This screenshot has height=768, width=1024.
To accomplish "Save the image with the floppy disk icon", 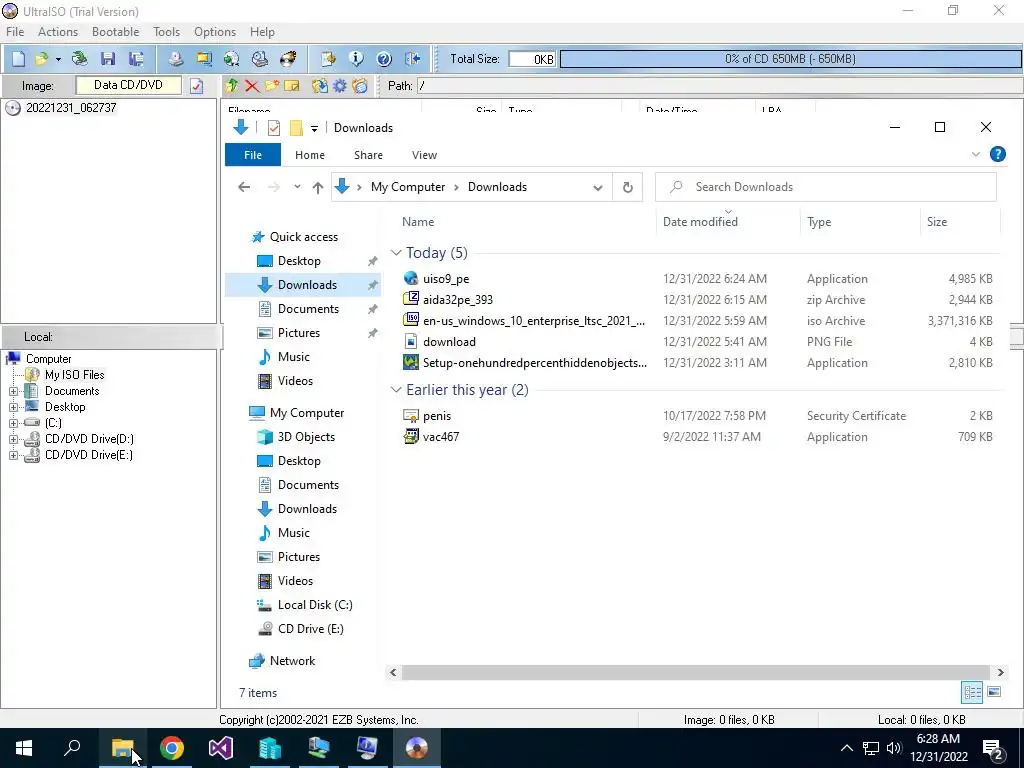I will pos(108,59).
